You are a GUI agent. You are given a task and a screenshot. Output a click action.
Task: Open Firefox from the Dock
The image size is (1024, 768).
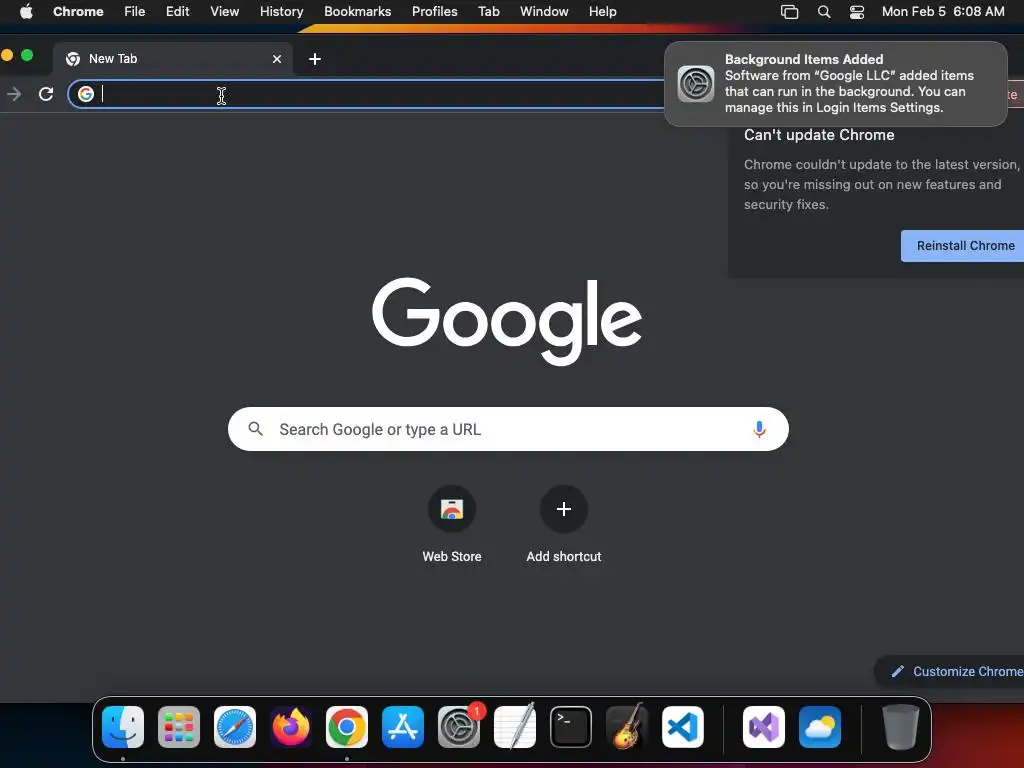pos(291,727)
